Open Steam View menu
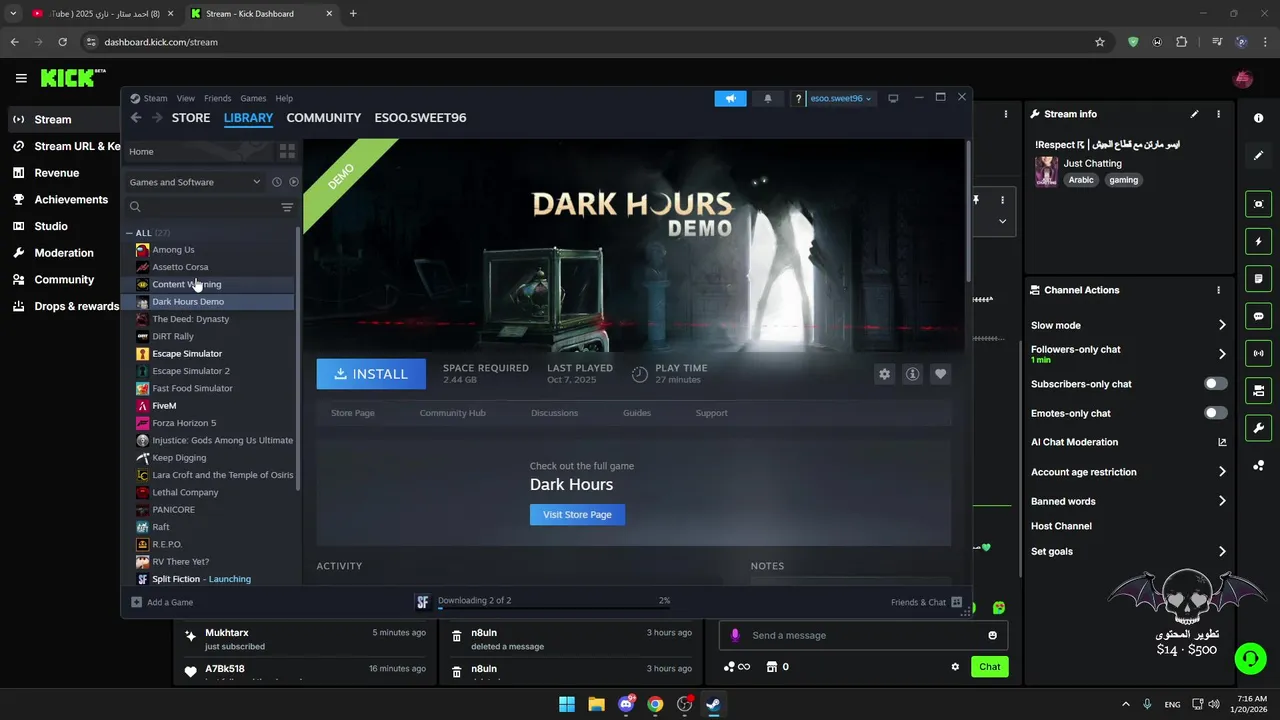This screenshot has width=1280, height=720. pos(186,98)
